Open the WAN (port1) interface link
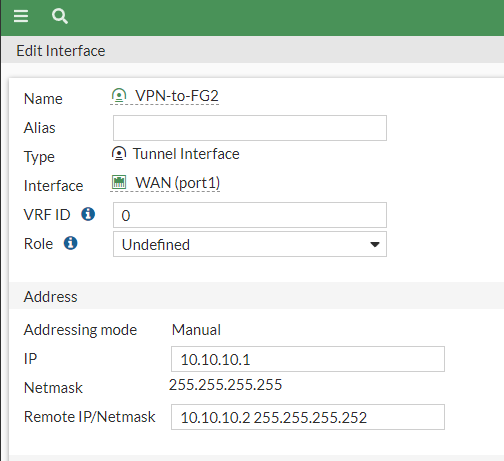This screenshot has width=504, height=461. [177, 183]
